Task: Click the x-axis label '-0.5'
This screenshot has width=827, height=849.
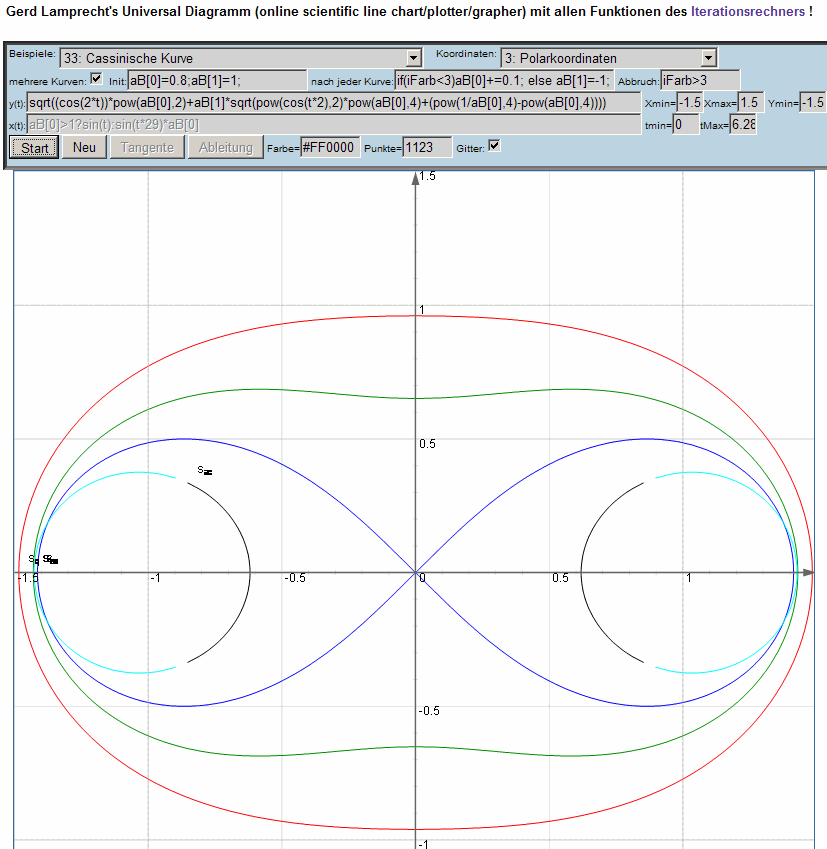Action: coord(295,578)
